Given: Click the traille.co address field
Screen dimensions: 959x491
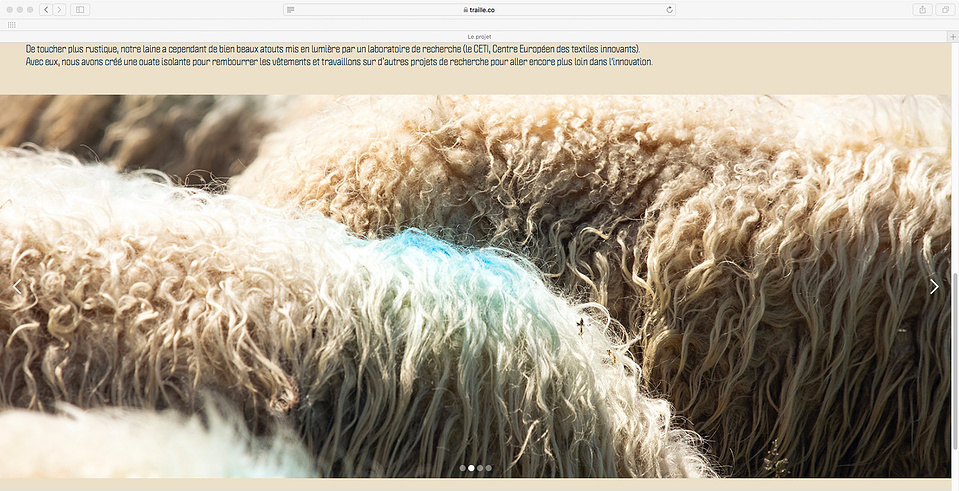Looking at the screenshot, I should (x=479, y=10).
